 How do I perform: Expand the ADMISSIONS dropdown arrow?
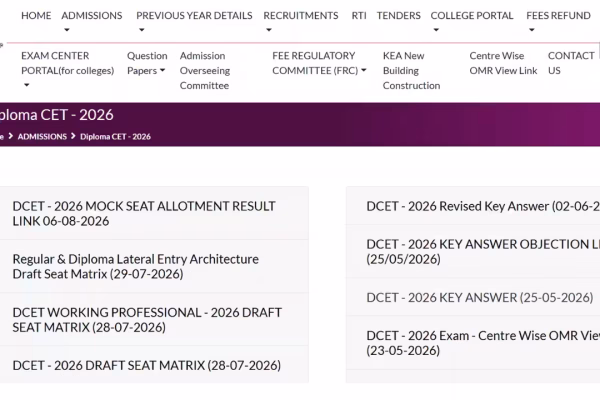[67, 30]
